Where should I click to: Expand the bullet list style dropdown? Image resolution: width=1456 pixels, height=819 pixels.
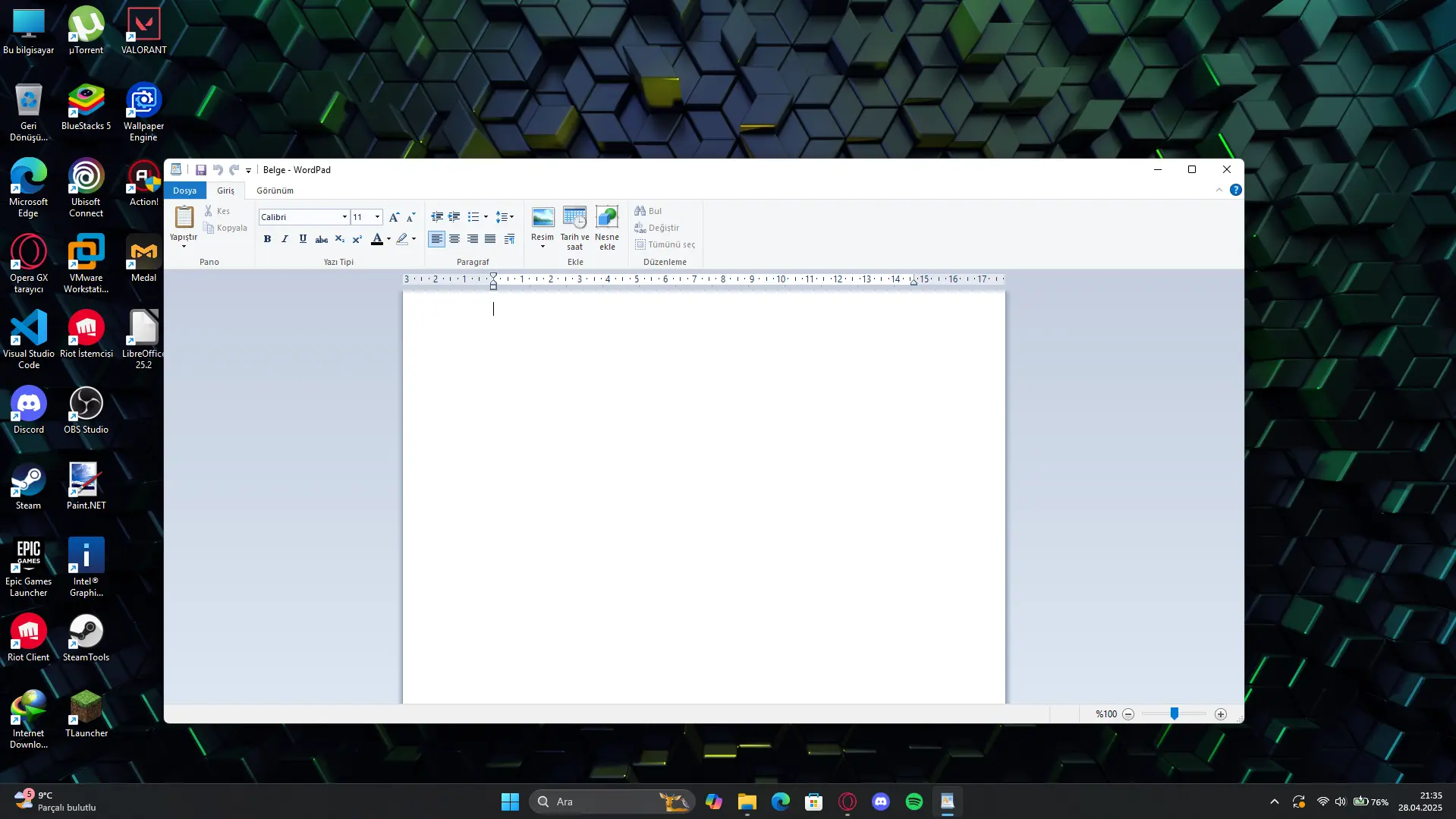coord(486,217)
